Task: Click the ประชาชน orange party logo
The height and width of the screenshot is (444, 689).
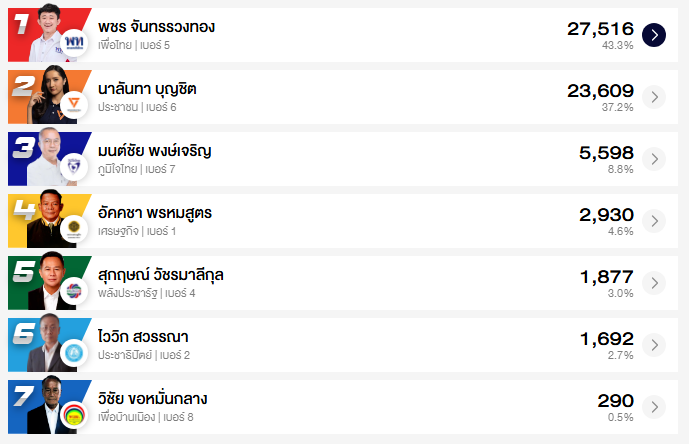Action: [74, 106]
